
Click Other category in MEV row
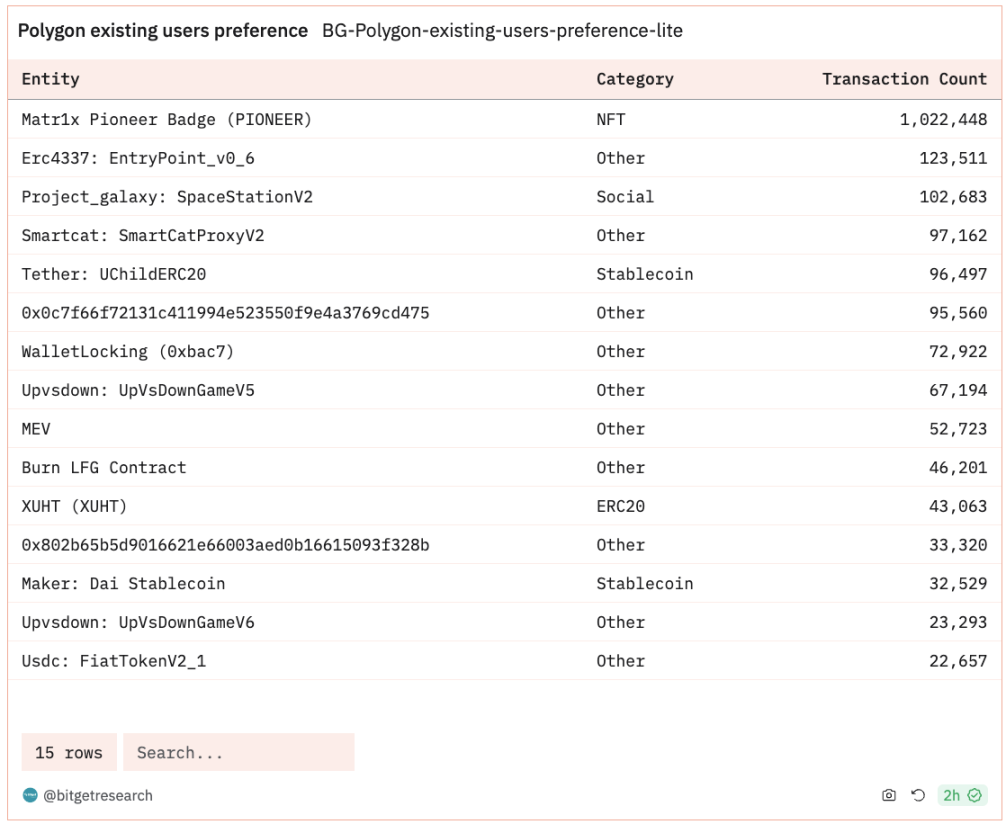(620, 429)
